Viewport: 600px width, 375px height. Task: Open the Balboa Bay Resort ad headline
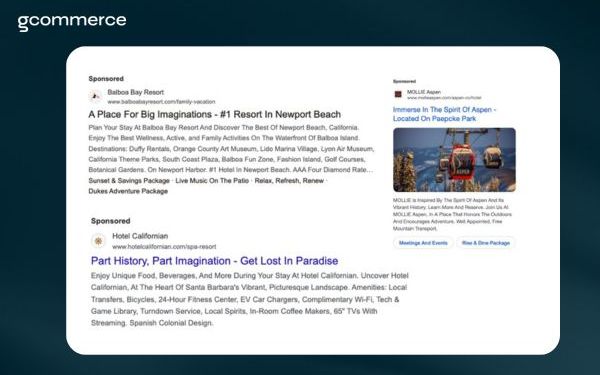tap(214, 114)
